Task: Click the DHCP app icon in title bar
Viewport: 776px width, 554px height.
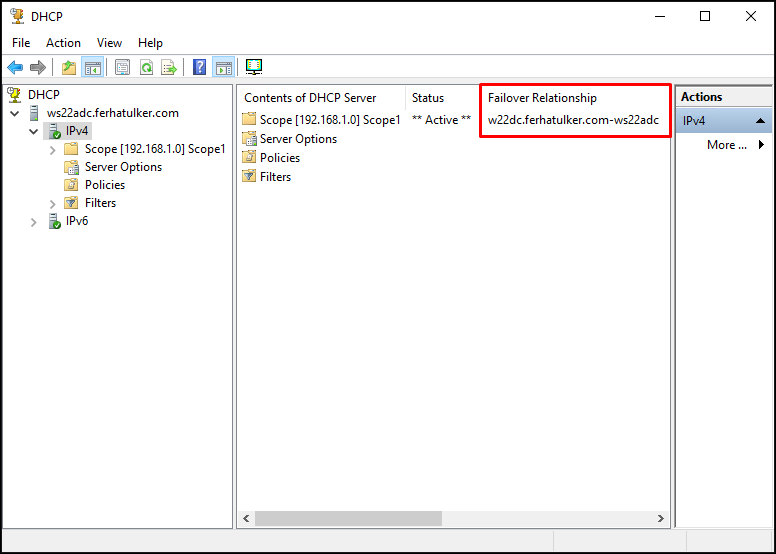Action: click(x=17, y=16)
